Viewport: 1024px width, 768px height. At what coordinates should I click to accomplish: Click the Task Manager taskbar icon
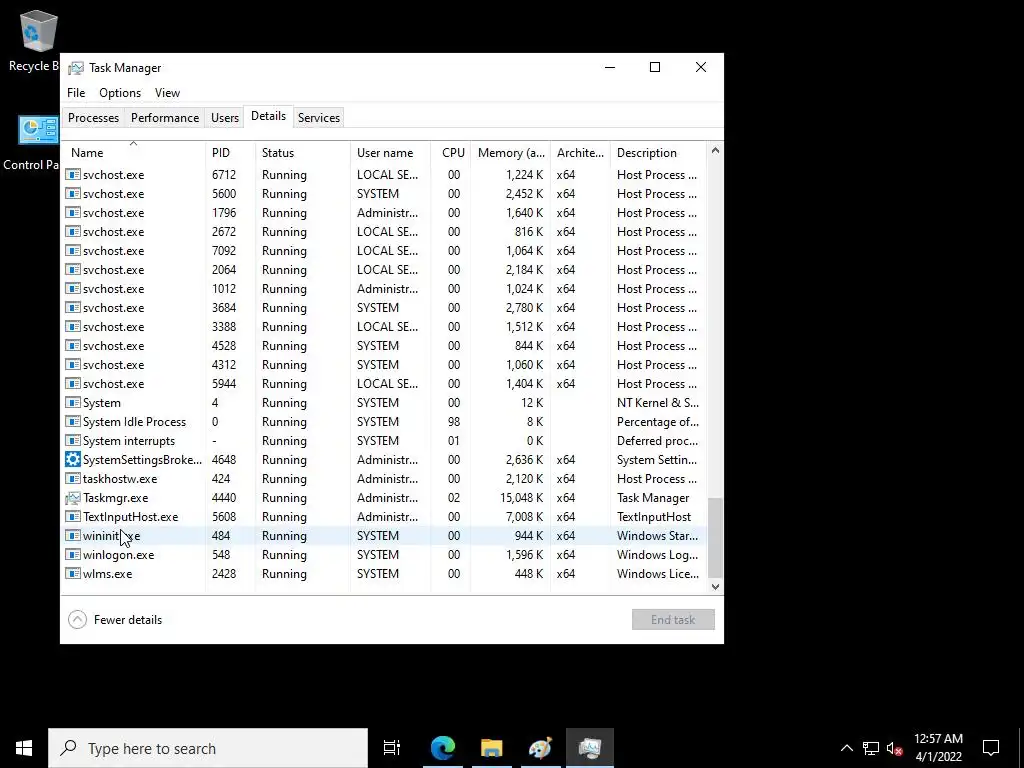click(x=590, y=748)
